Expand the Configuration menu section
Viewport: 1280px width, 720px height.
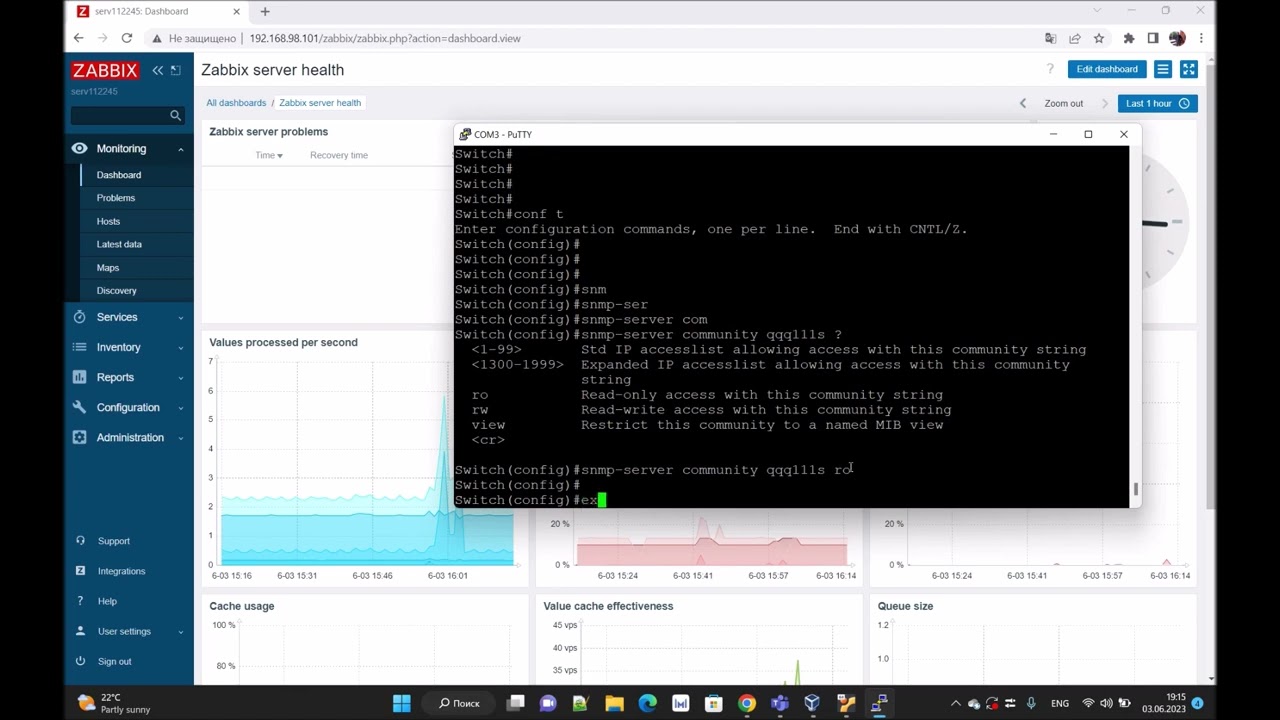(x=129, y=407)
